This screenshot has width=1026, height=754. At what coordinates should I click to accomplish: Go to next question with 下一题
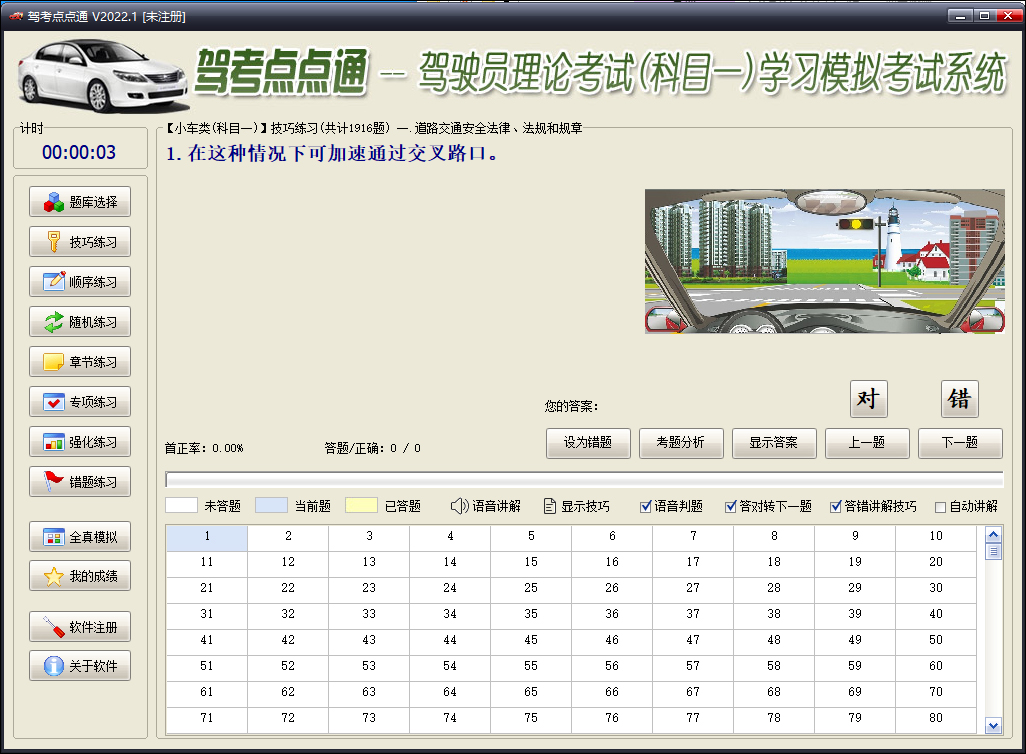(x=960, y=443)
